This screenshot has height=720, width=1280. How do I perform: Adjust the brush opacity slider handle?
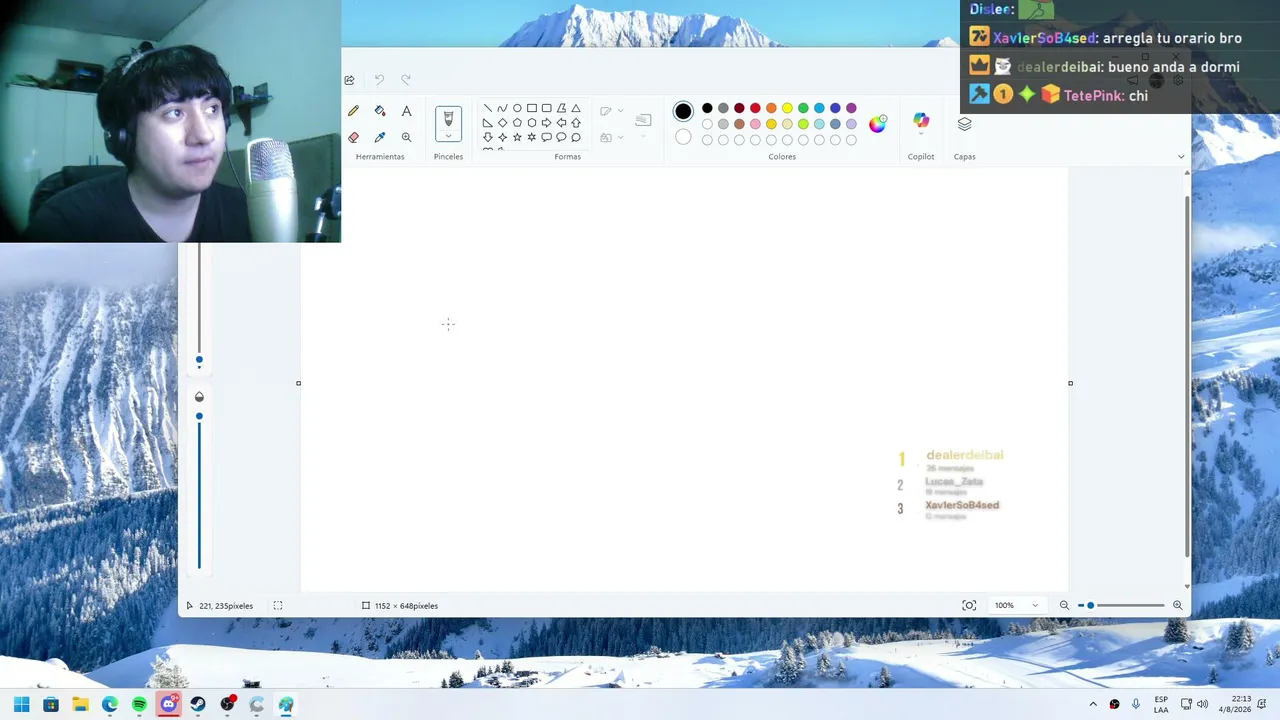[x=199, y=416]
